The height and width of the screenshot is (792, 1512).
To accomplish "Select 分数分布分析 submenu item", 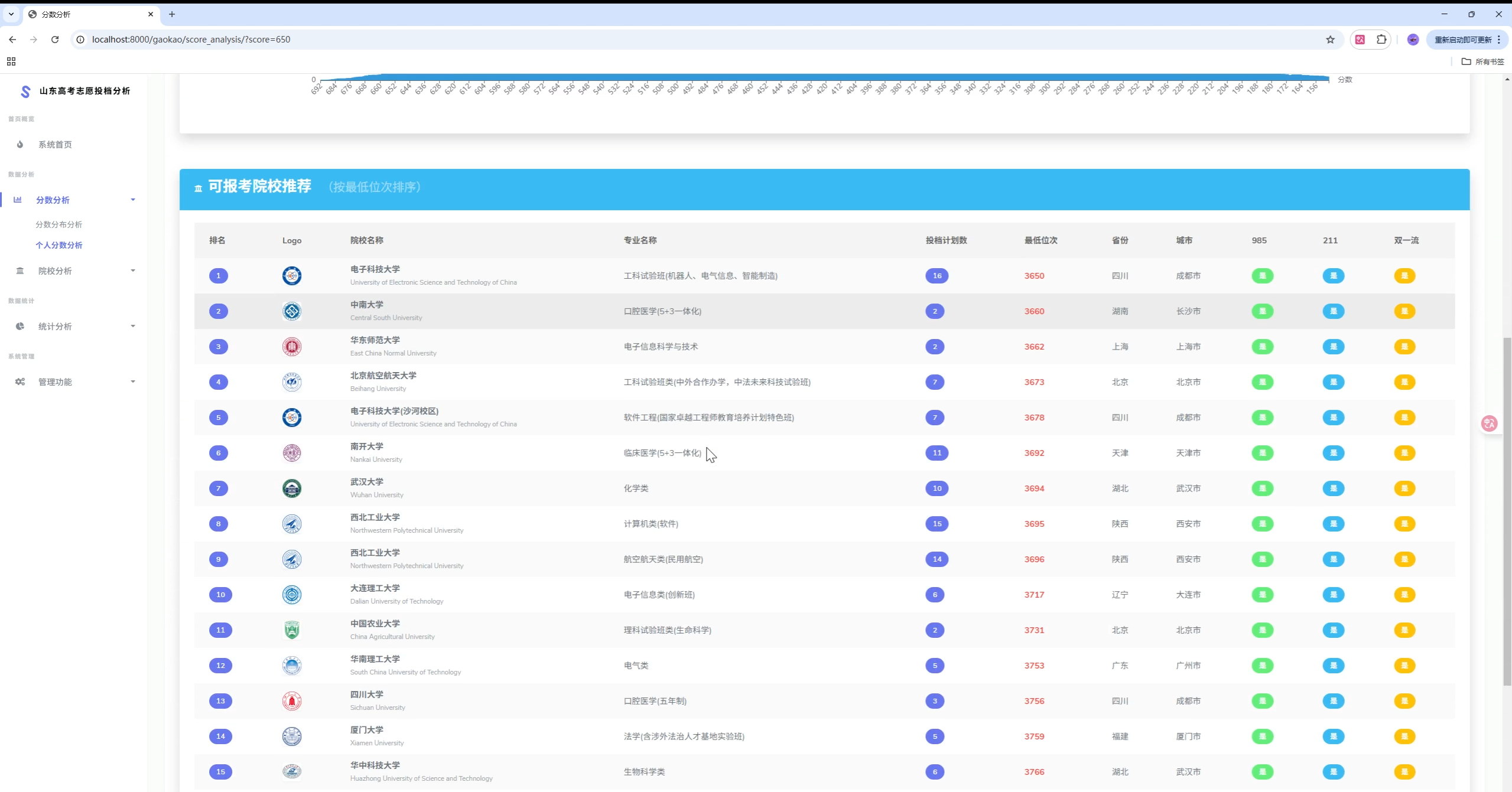I will tap(58, 224).
